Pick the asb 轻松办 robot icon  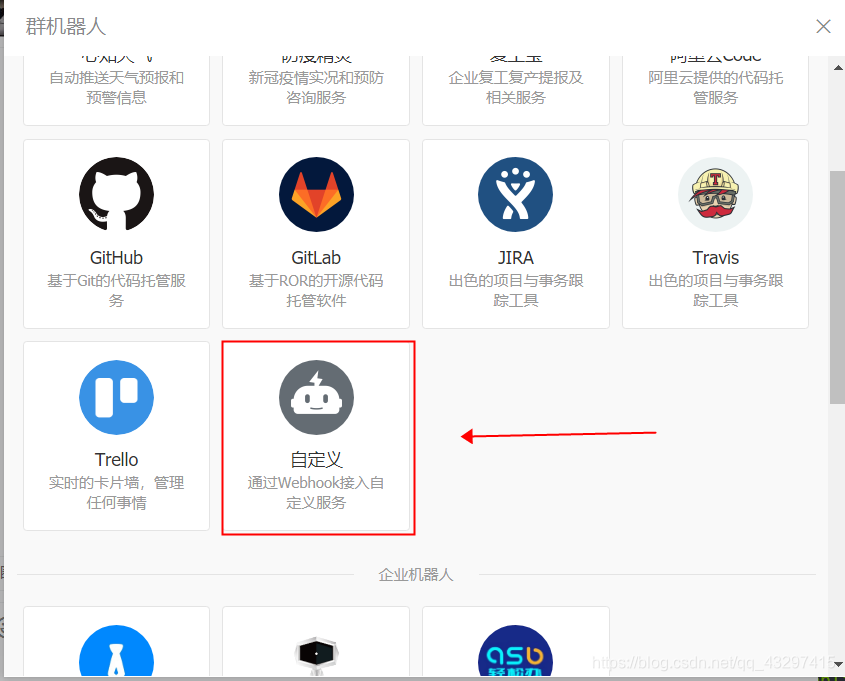click(516, 651)
